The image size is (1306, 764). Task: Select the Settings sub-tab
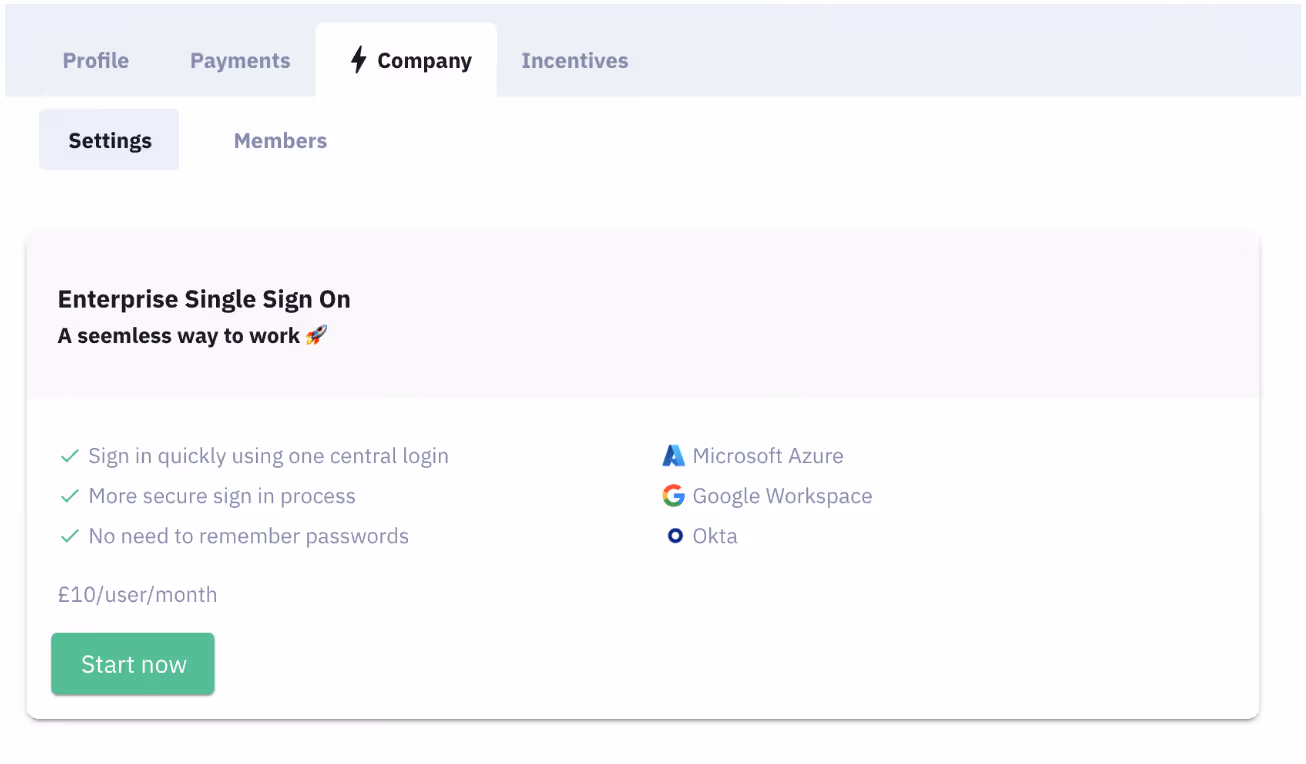pos(110,141)
